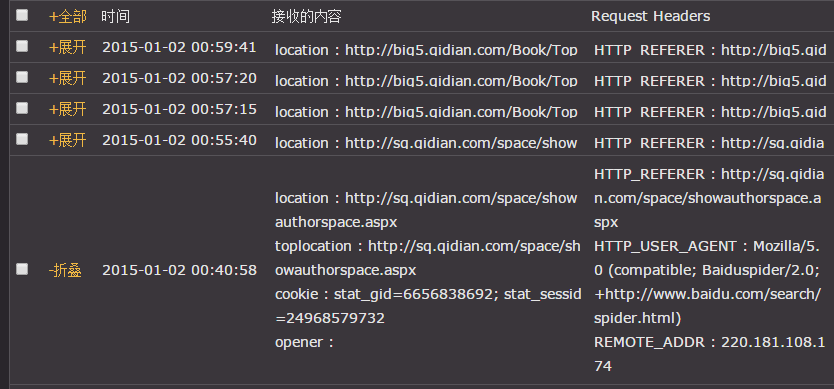Check the box for the 00:57:20 record
Screen dimensions: 834x389
click(x=22, y=77)
